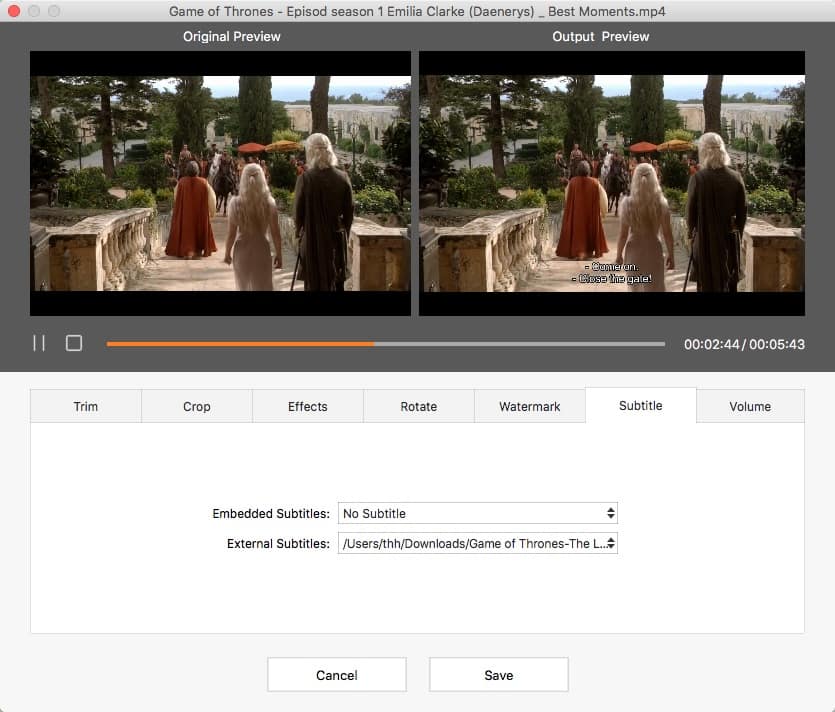The height and width of the screenshot is (712, 835).
Task: Pause the video preview playback
Action: 39,343
